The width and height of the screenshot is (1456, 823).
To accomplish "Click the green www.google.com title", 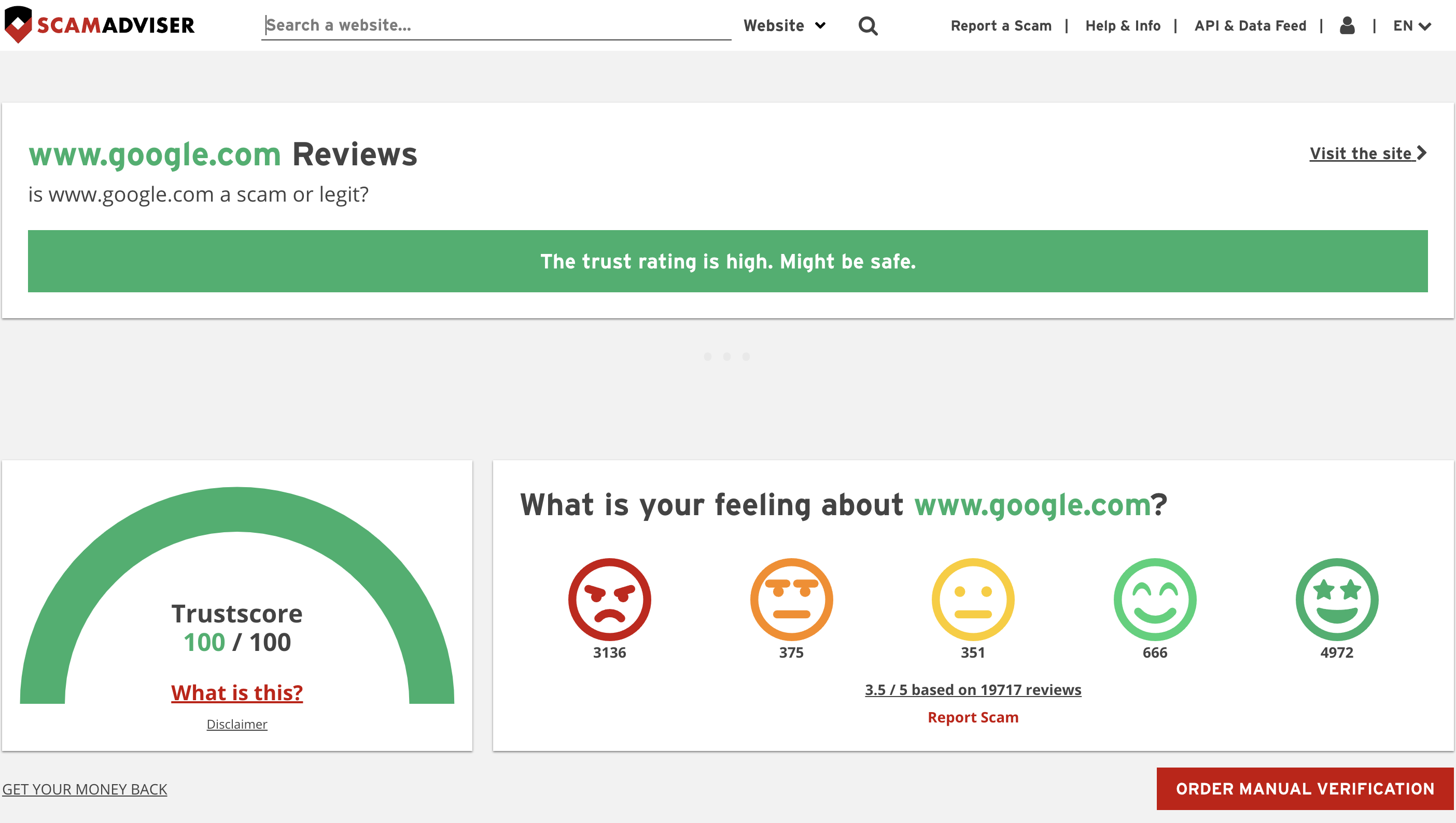I will click(x=155, y=154).
